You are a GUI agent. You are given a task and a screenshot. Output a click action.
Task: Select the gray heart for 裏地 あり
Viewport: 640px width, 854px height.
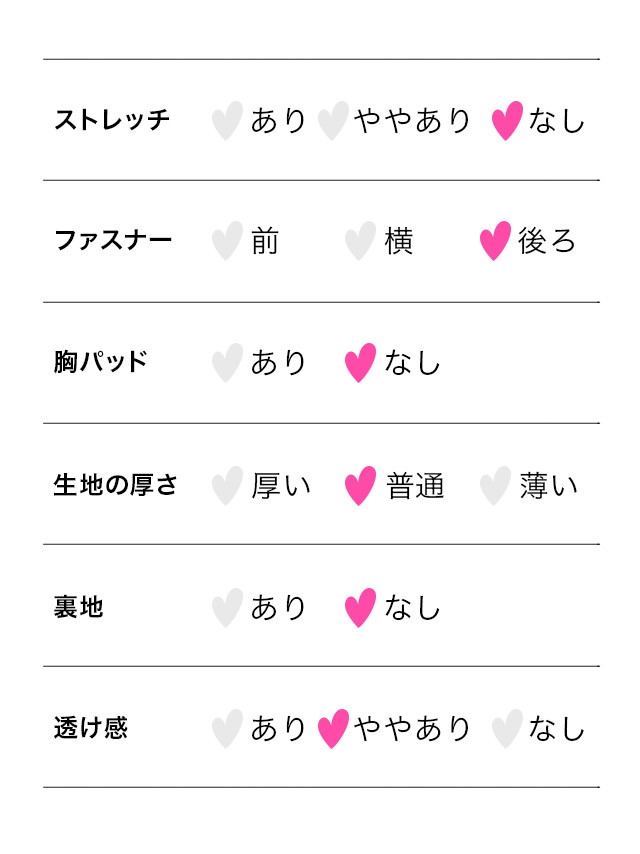[227, 608]
